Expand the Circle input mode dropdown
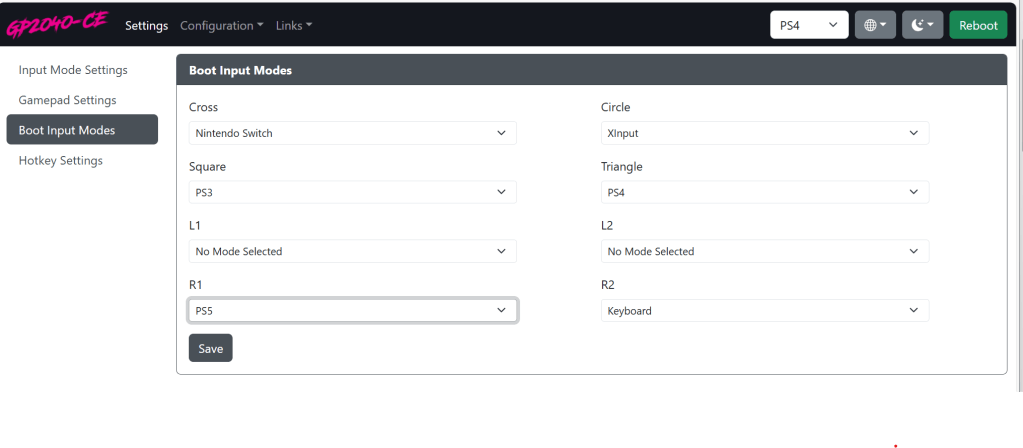Screen dimensions: 1023x448 point(764,133)
